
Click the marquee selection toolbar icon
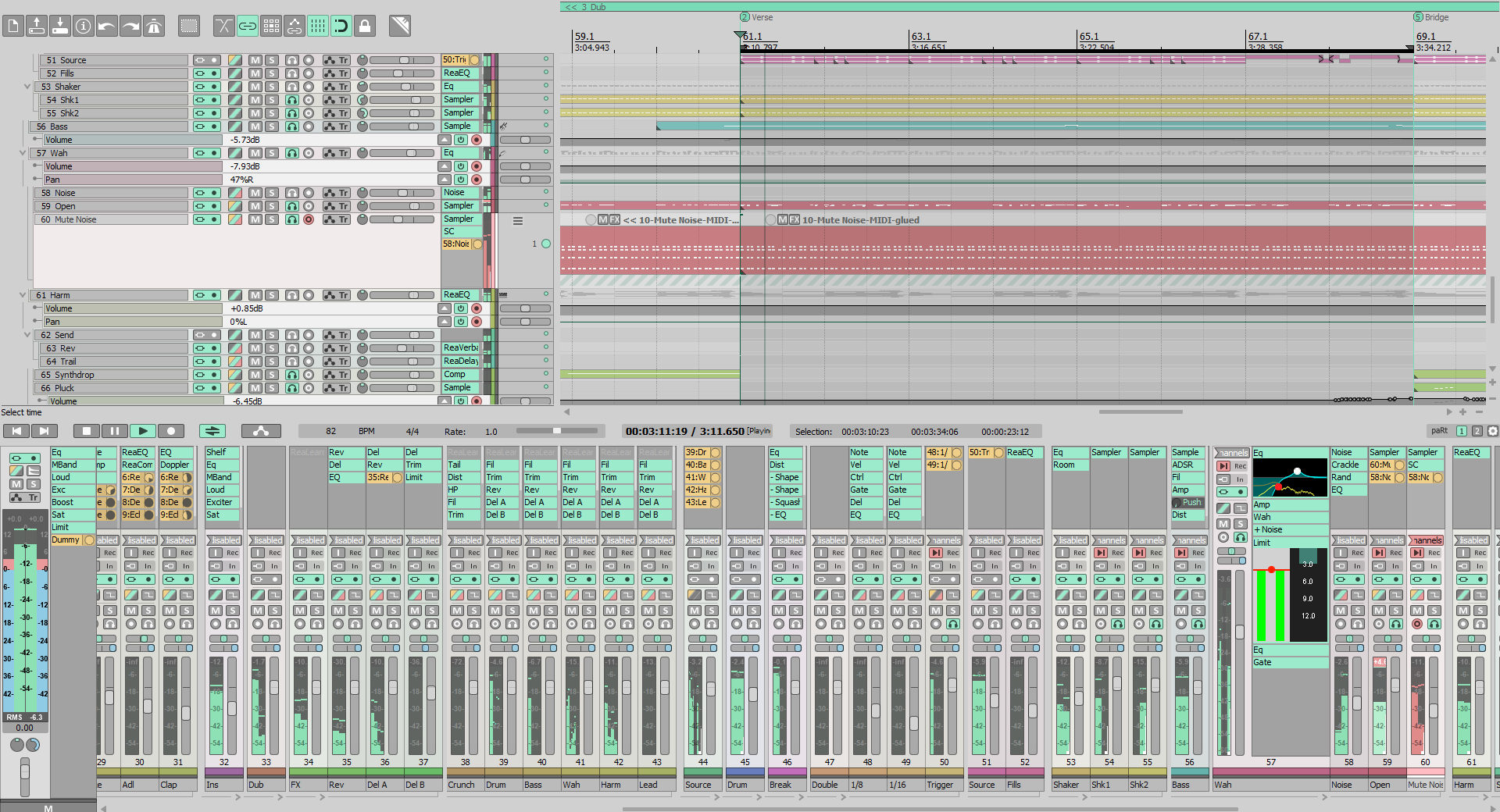(189, 26)
